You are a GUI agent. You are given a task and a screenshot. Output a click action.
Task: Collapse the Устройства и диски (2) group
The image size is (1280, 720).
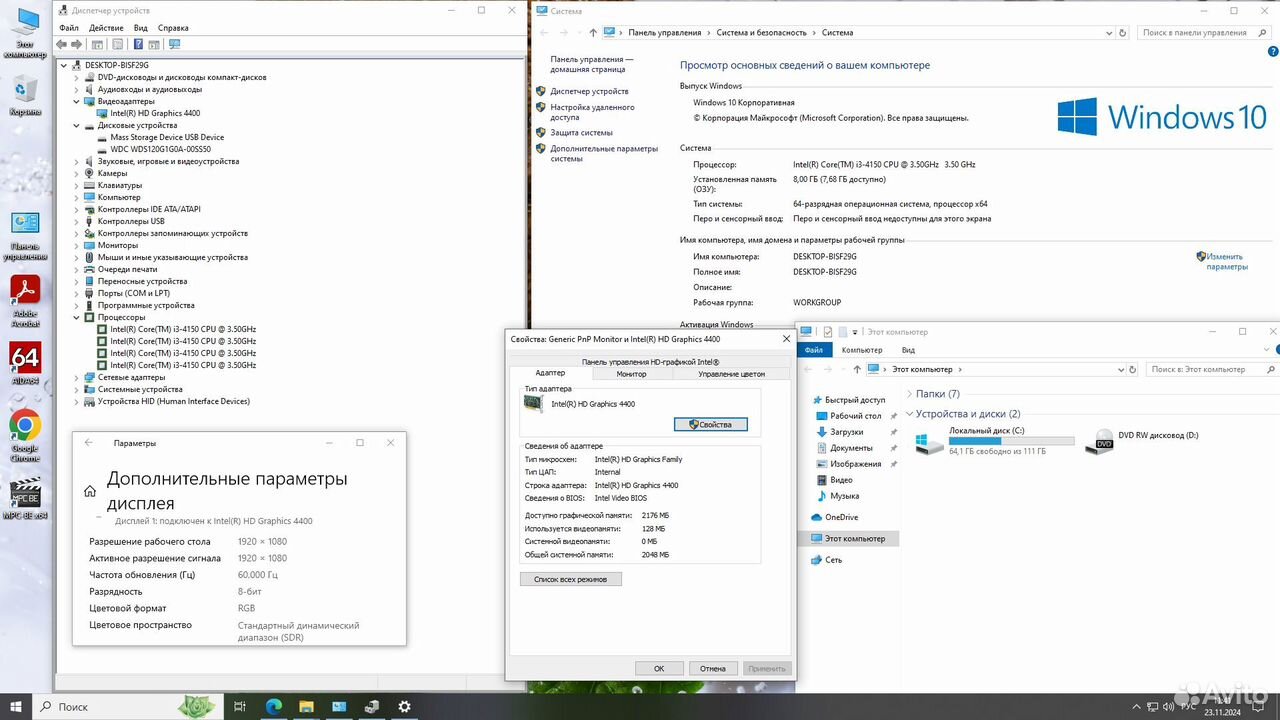coord(909,414)
